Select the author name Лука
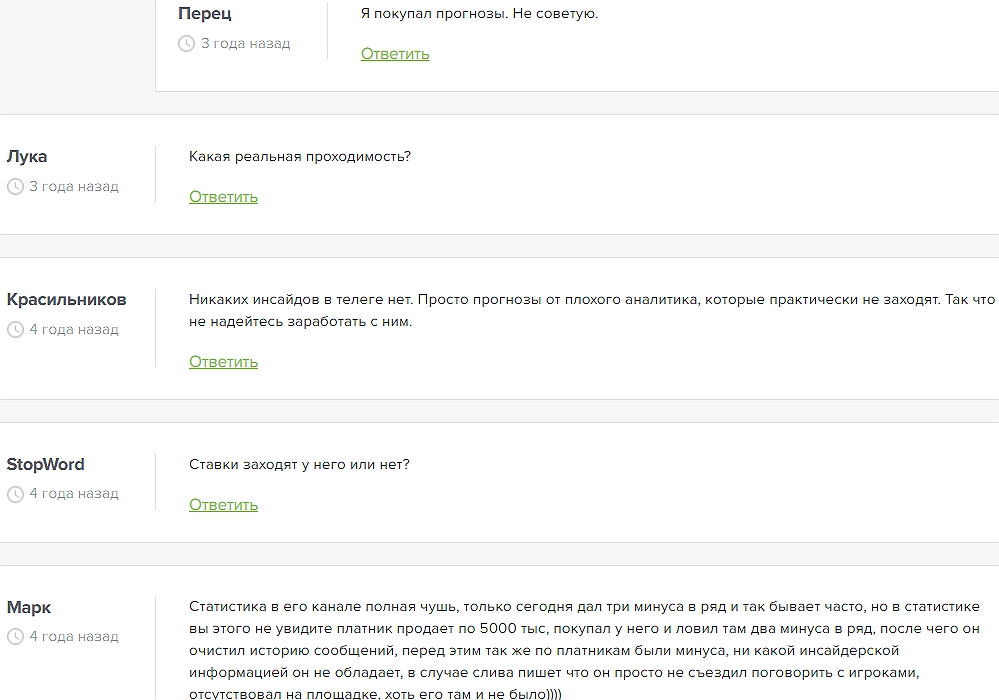 27,157
